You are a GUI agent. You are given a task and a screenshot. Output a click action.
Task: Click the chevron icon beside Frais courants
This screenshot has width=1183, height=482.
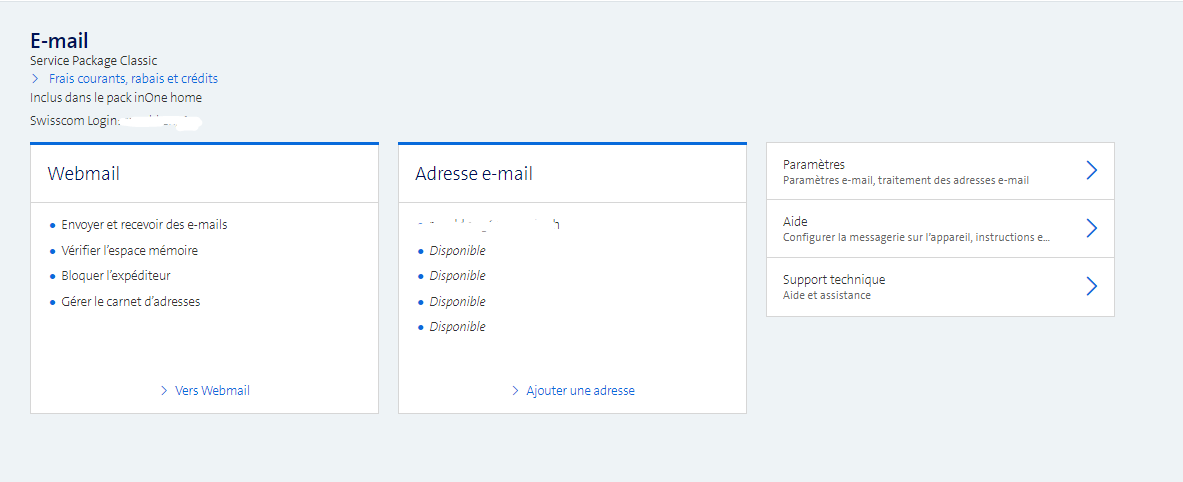(x=35, y=78)
